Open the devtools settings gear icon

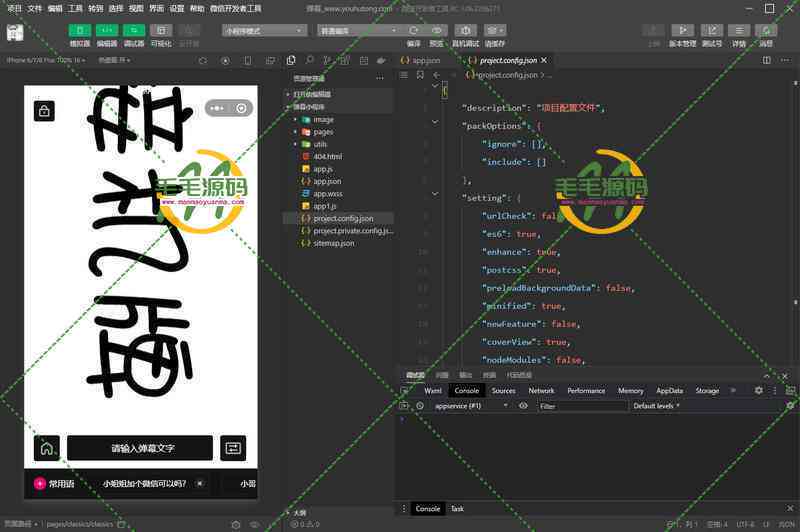[x=759, y=390]
